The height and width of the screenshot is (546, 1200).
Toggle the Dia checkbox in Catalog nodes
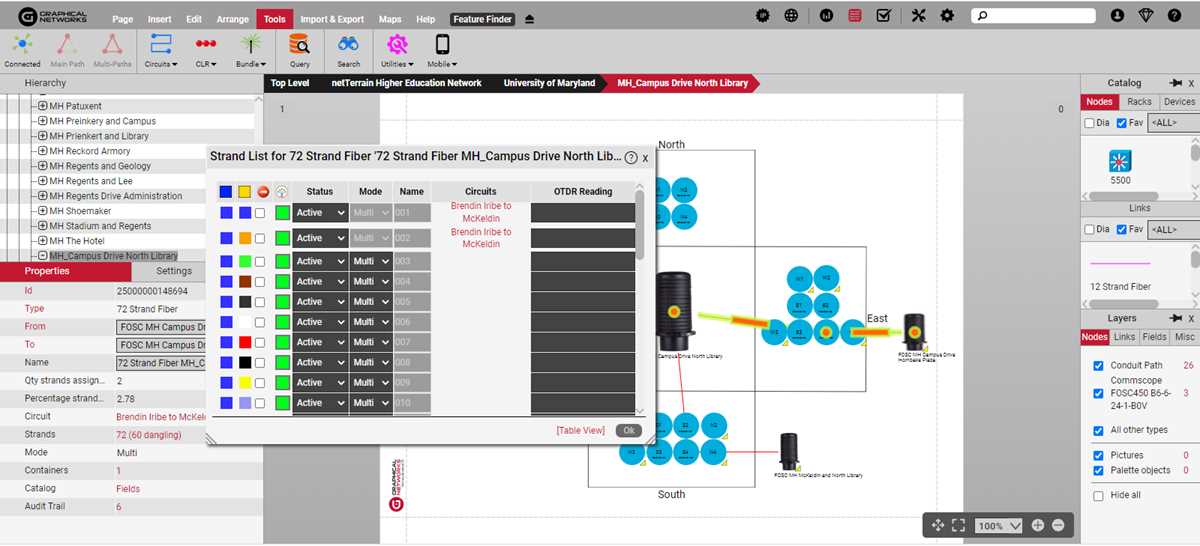click(1089, 123)
